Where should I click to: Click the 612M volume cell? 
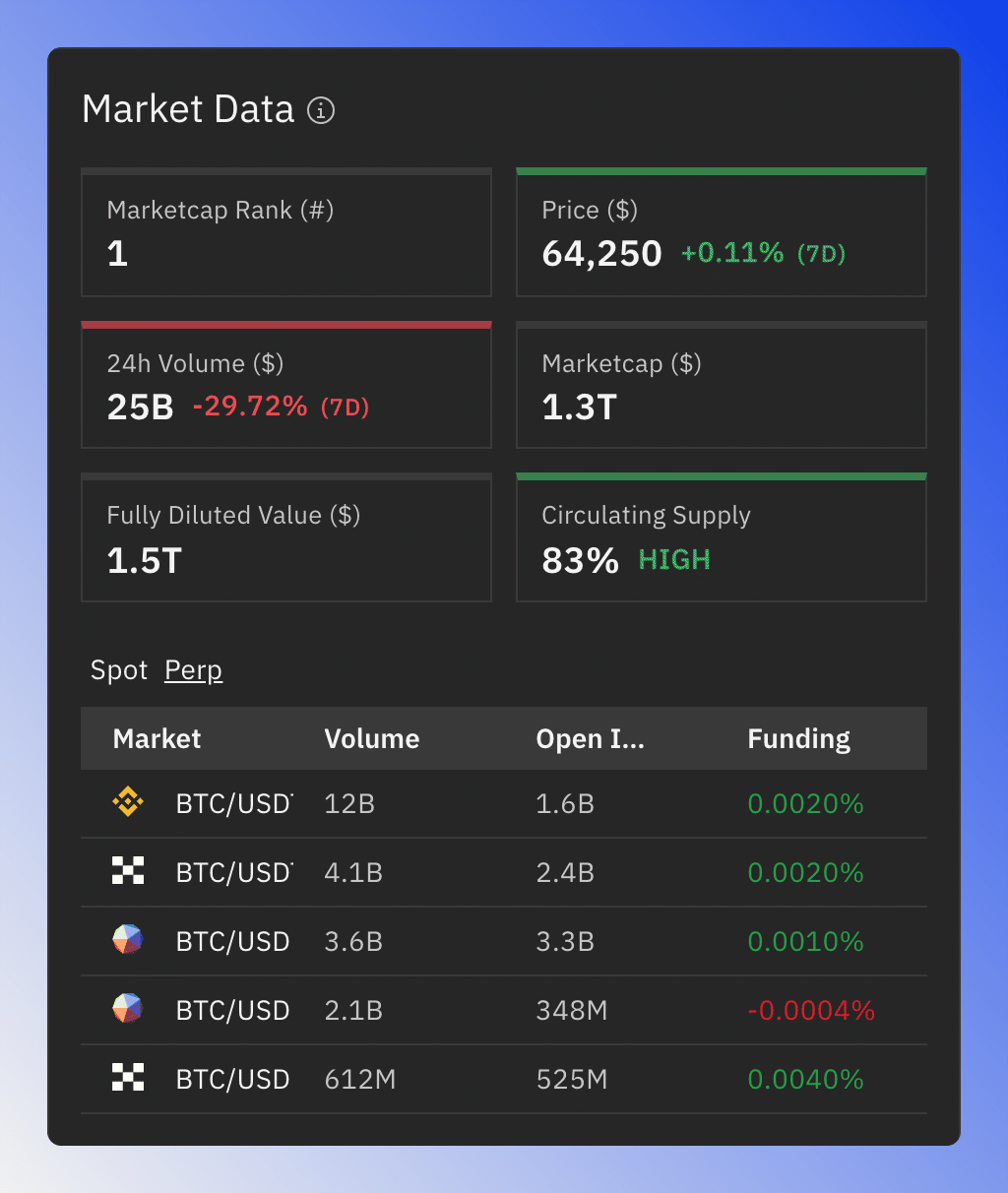click(x=360, y=1080)
